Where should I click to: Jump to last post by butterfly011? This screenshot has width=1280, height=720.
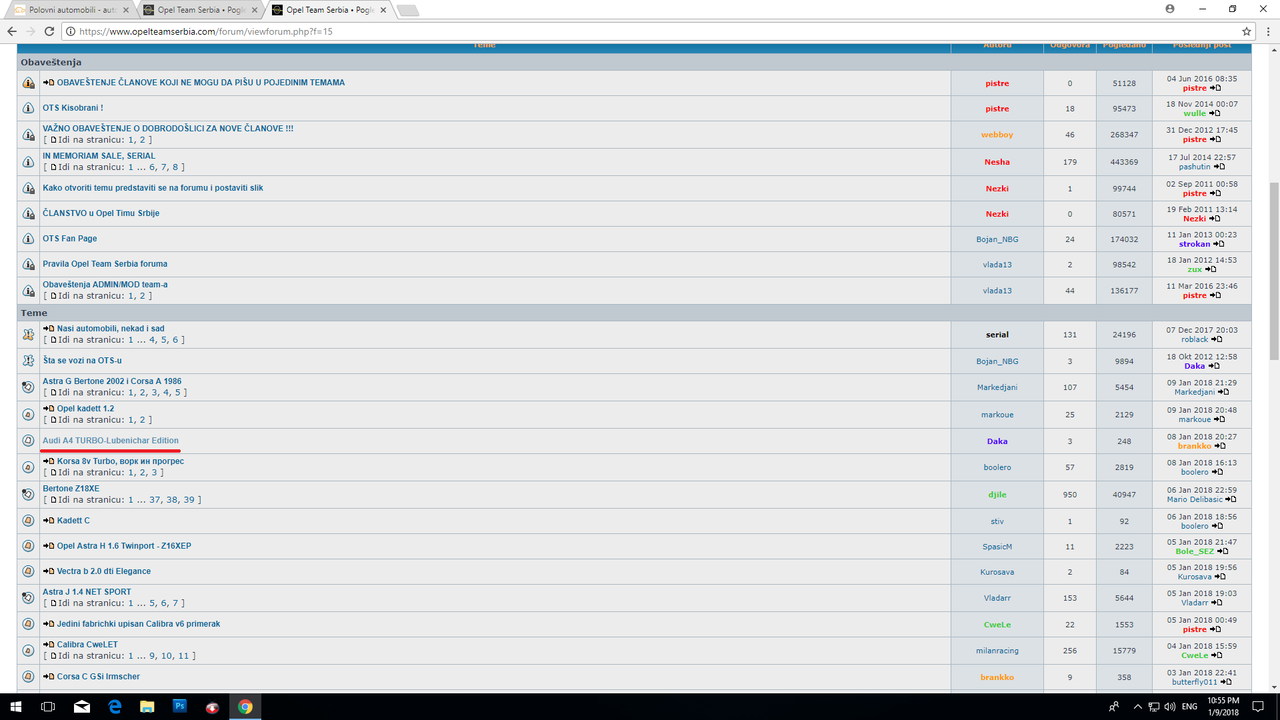pyautogui.click(x=1226, y=682)
